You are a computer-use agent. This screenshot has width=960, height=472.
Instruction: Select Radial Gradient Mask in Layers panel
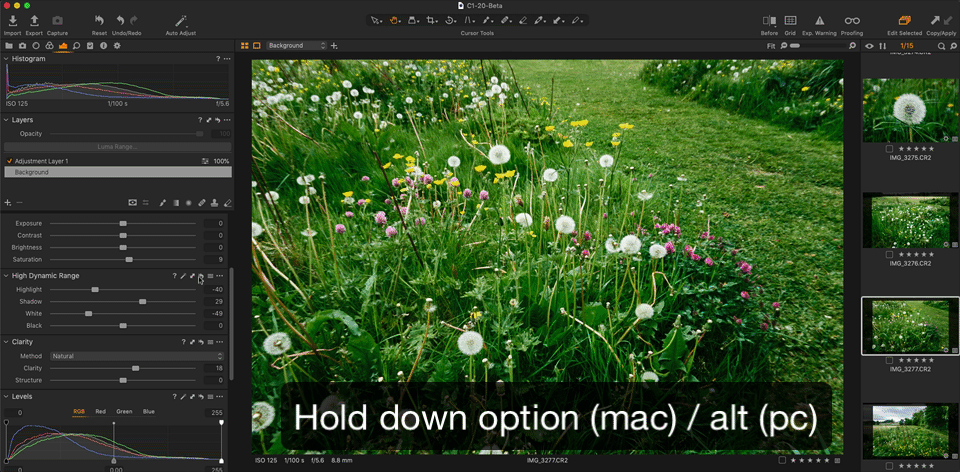tap(189, 203)
